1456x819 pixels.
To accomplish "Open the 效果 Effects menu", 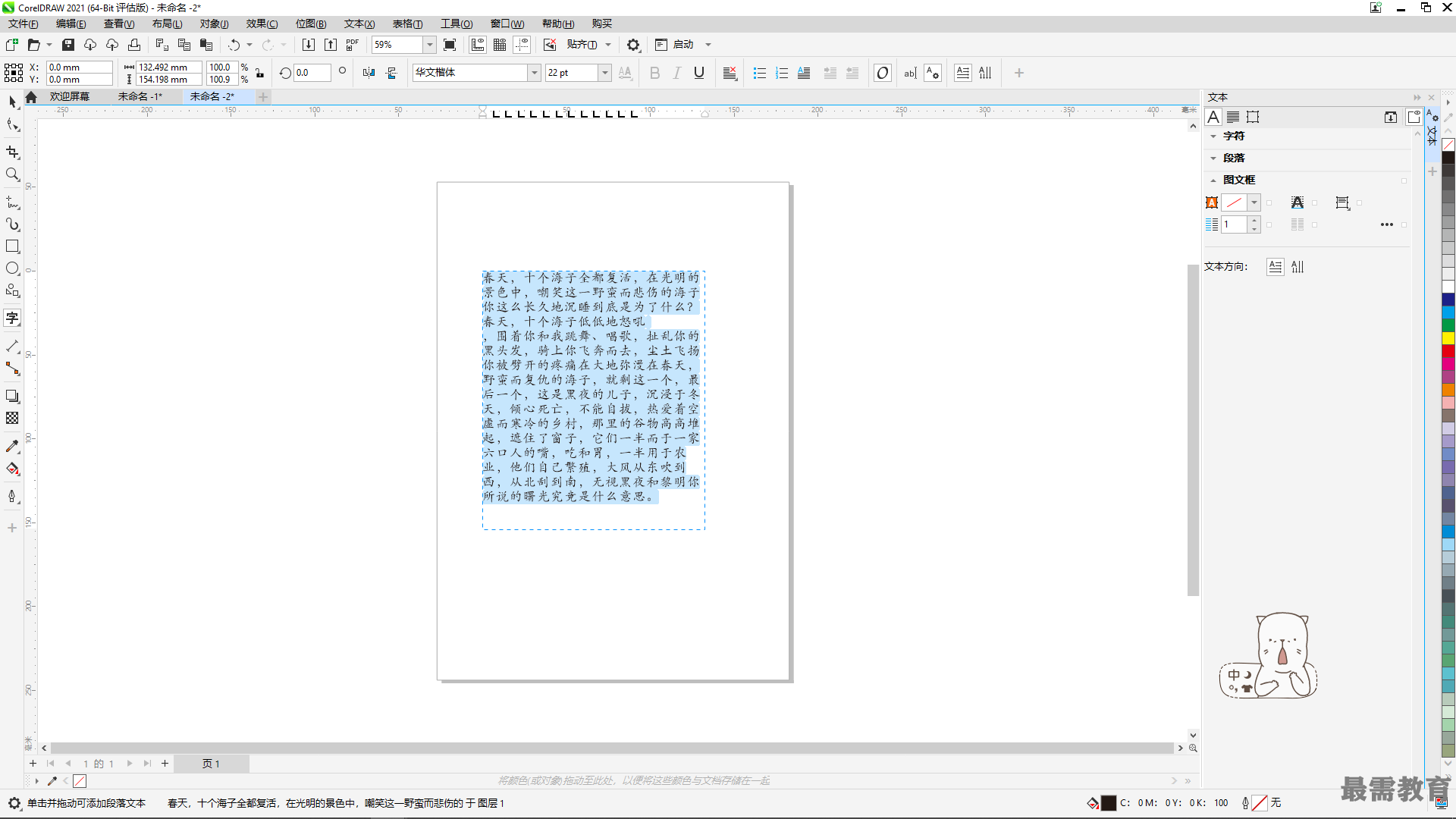I will [x=262, y=24].
